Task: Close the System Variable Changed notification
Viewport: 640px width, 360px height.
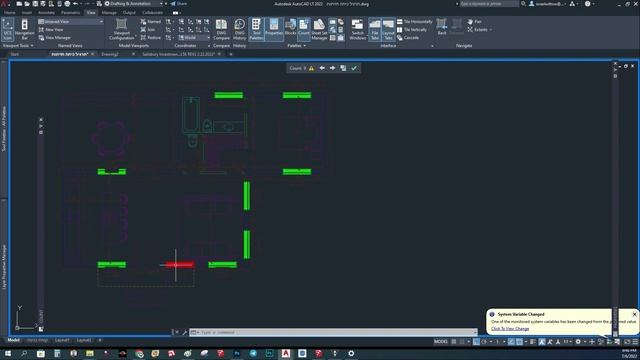Action: [634, 314]
